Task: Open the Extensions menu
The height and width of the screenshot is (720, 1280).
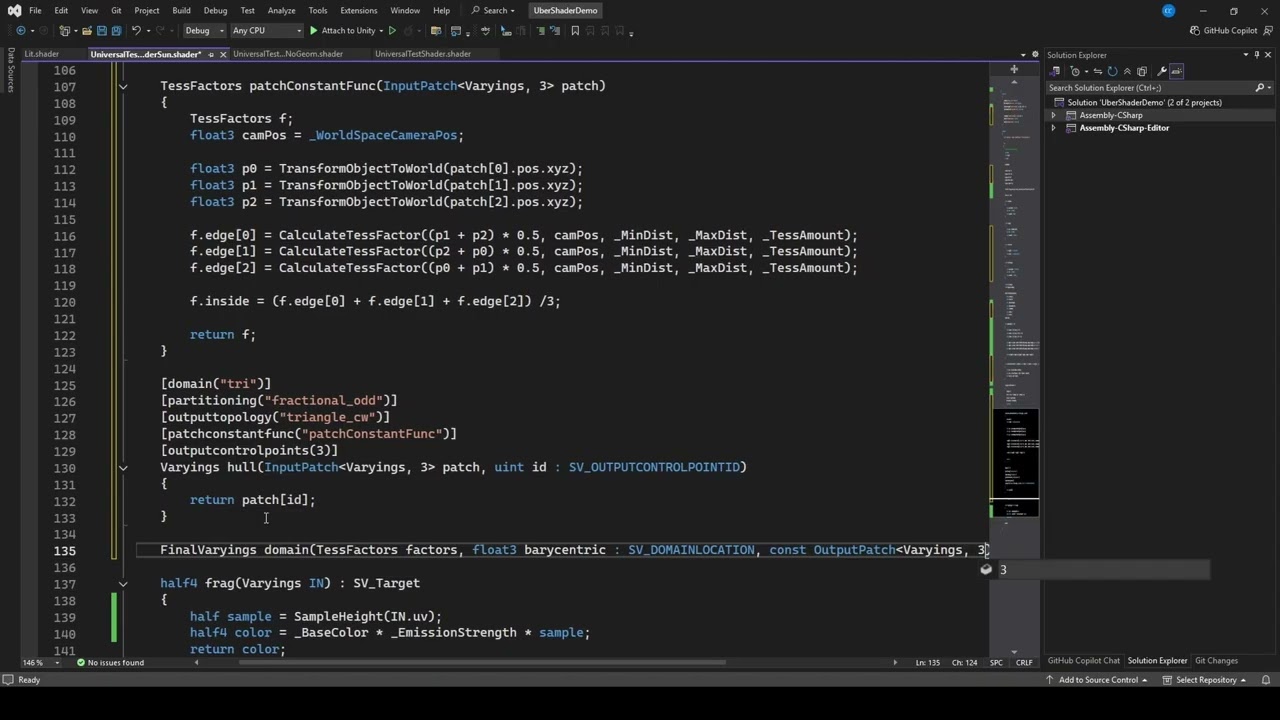Action: 358,11
